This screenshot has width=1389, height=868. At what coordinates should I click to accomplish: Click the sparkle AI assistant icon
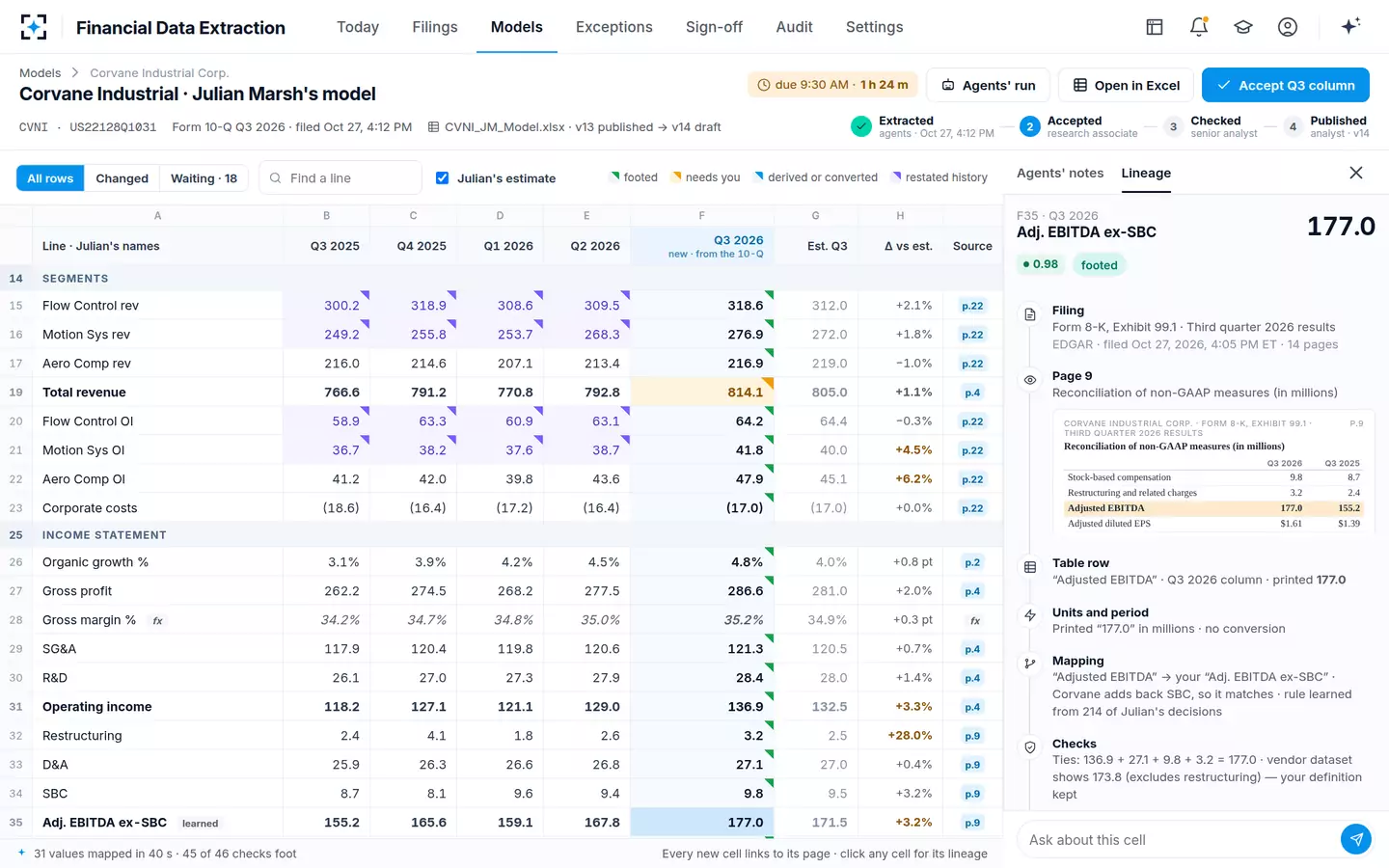tap(1350, 26)
